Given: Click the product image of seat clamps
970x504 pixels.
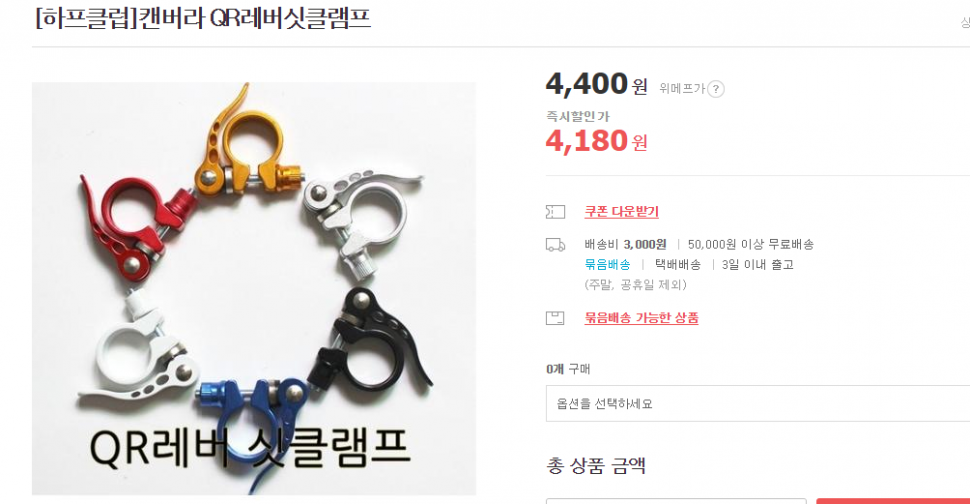Looking at the screenshot, I should coord(254,289).
